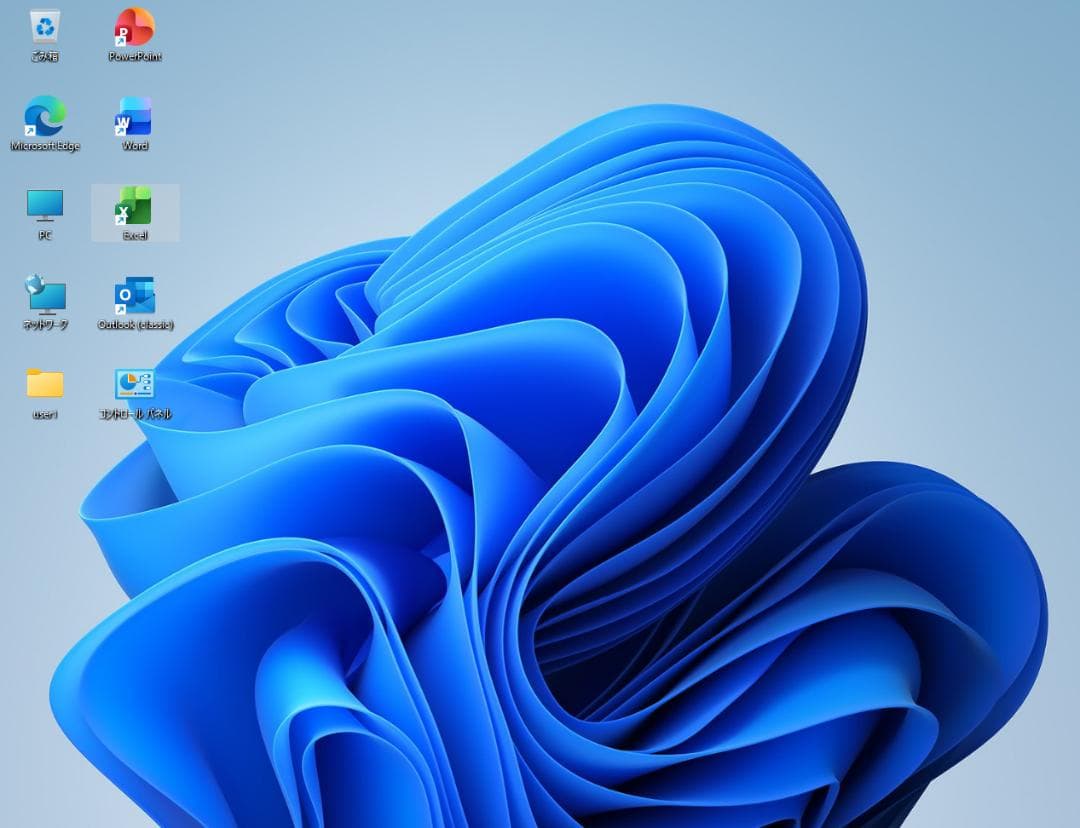Click the 'ネットワーク' caption text
Screen dimensions: 1080x828
(45, 325)
